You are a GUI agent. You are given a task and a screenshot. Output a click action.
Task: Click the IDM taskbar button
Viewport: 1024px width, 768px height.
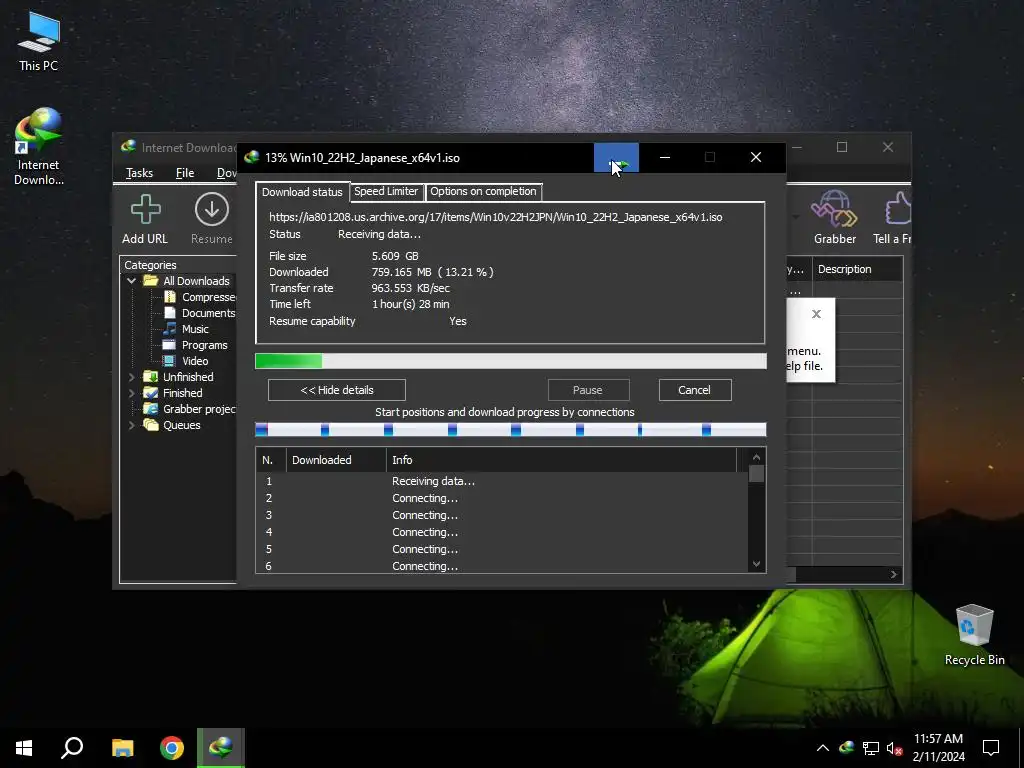(x=221, y=748)
